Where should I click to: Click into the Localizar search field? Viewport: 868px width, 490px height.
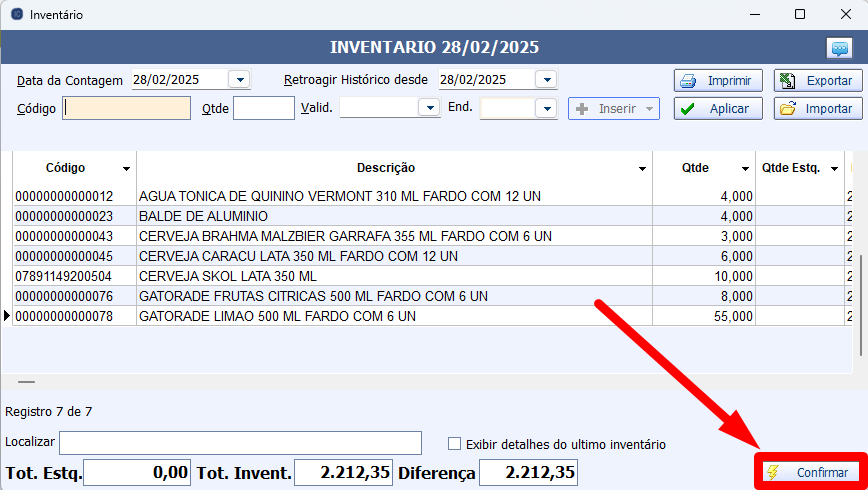240,443
